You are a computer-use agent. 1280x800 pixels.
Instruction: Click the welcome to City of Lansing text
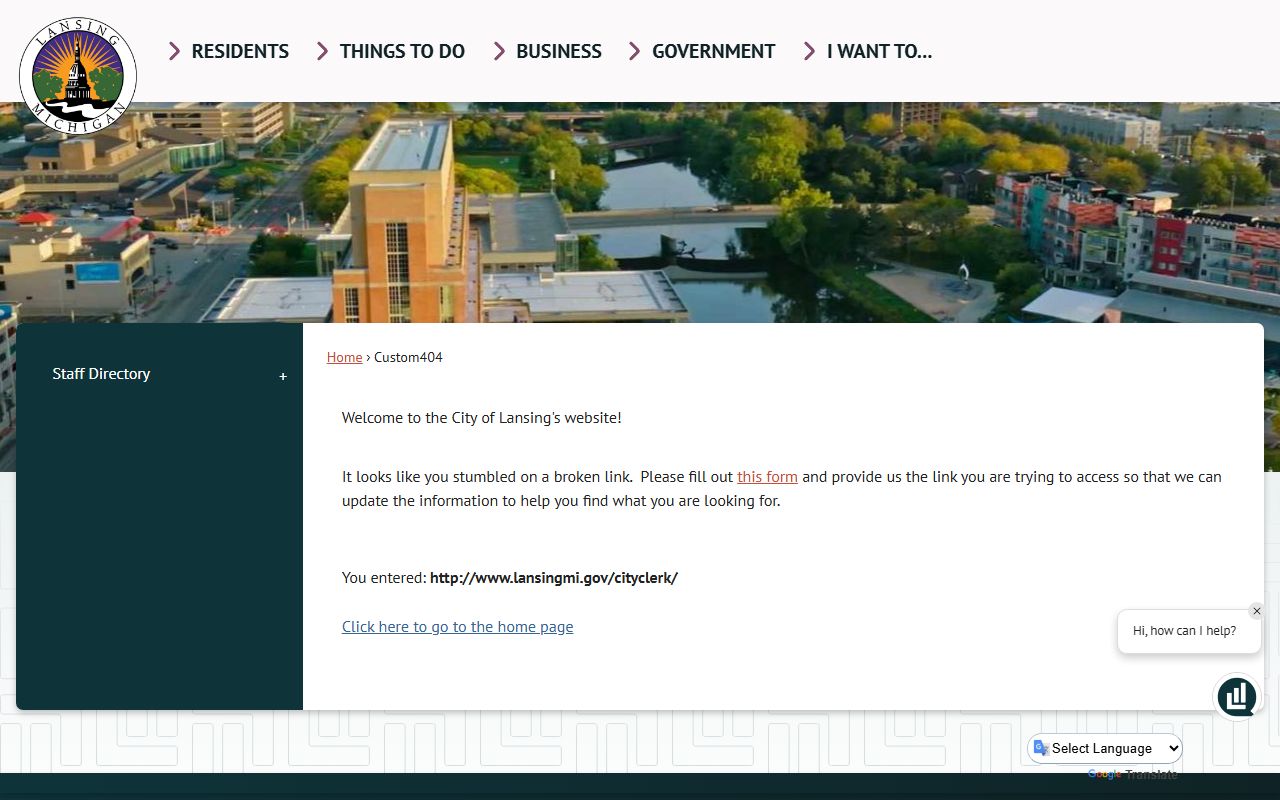(x=482, y=418)
